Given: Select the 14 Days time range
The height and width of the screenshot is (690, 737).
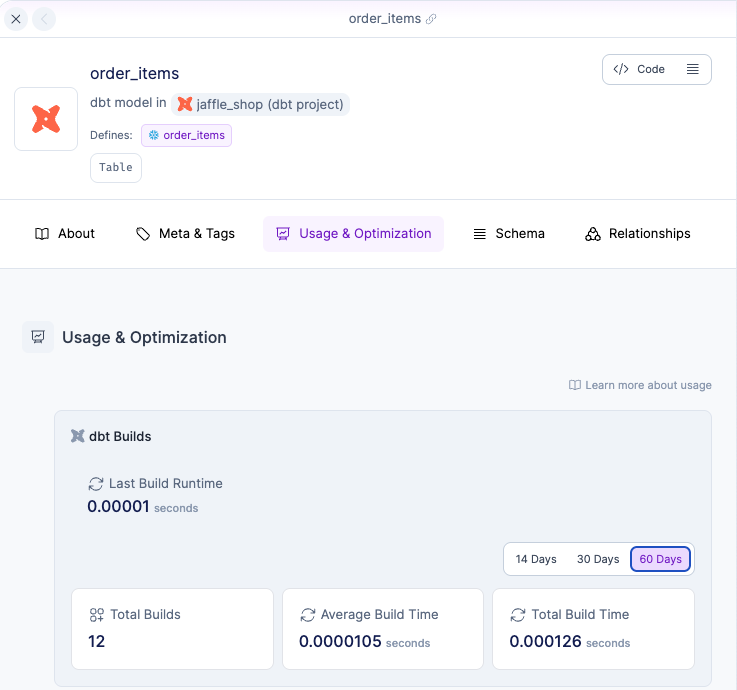Looking at the screenshot, I should tap(536, 559).
